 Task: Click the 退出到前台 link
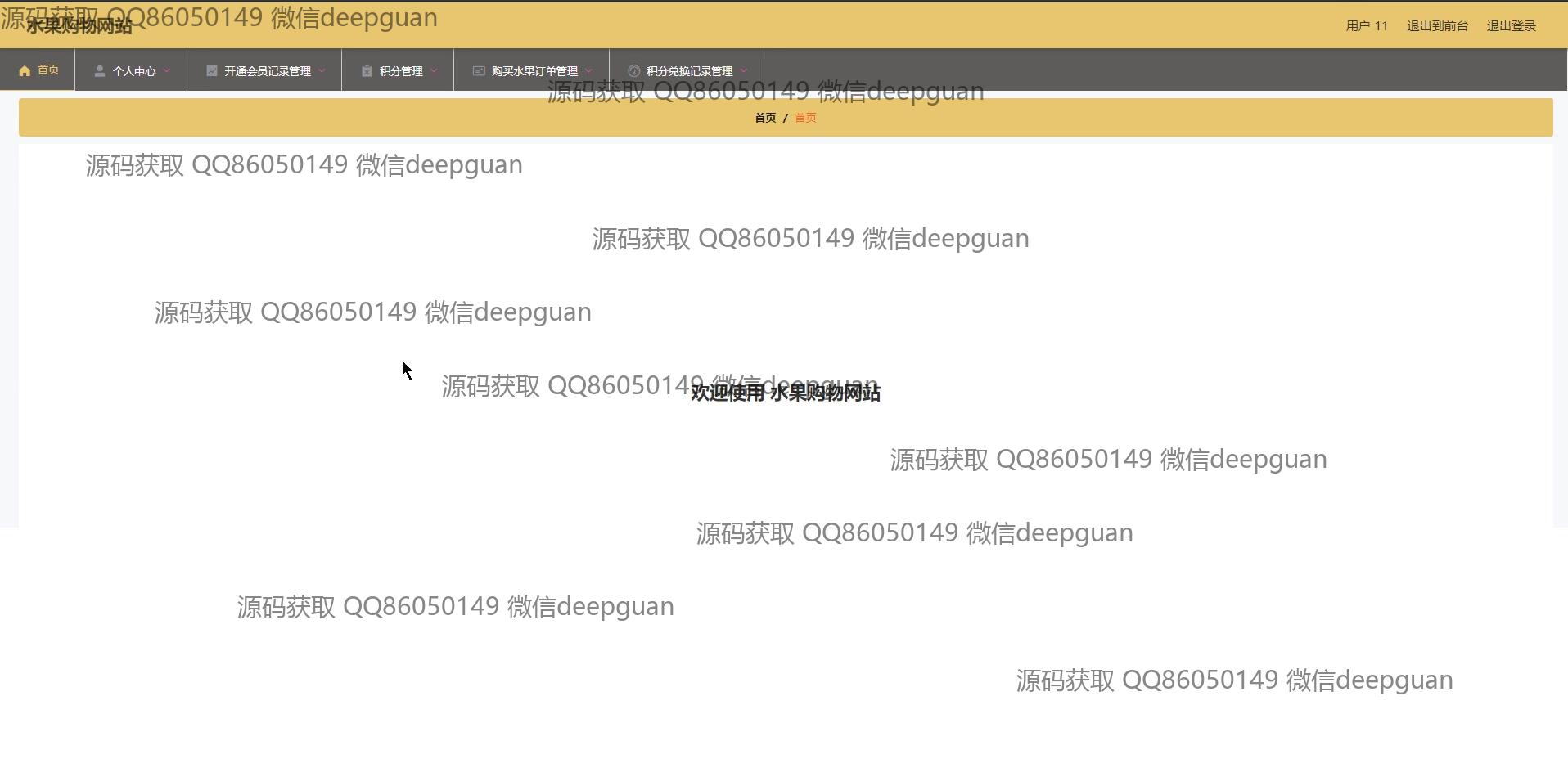[1437, 26]
